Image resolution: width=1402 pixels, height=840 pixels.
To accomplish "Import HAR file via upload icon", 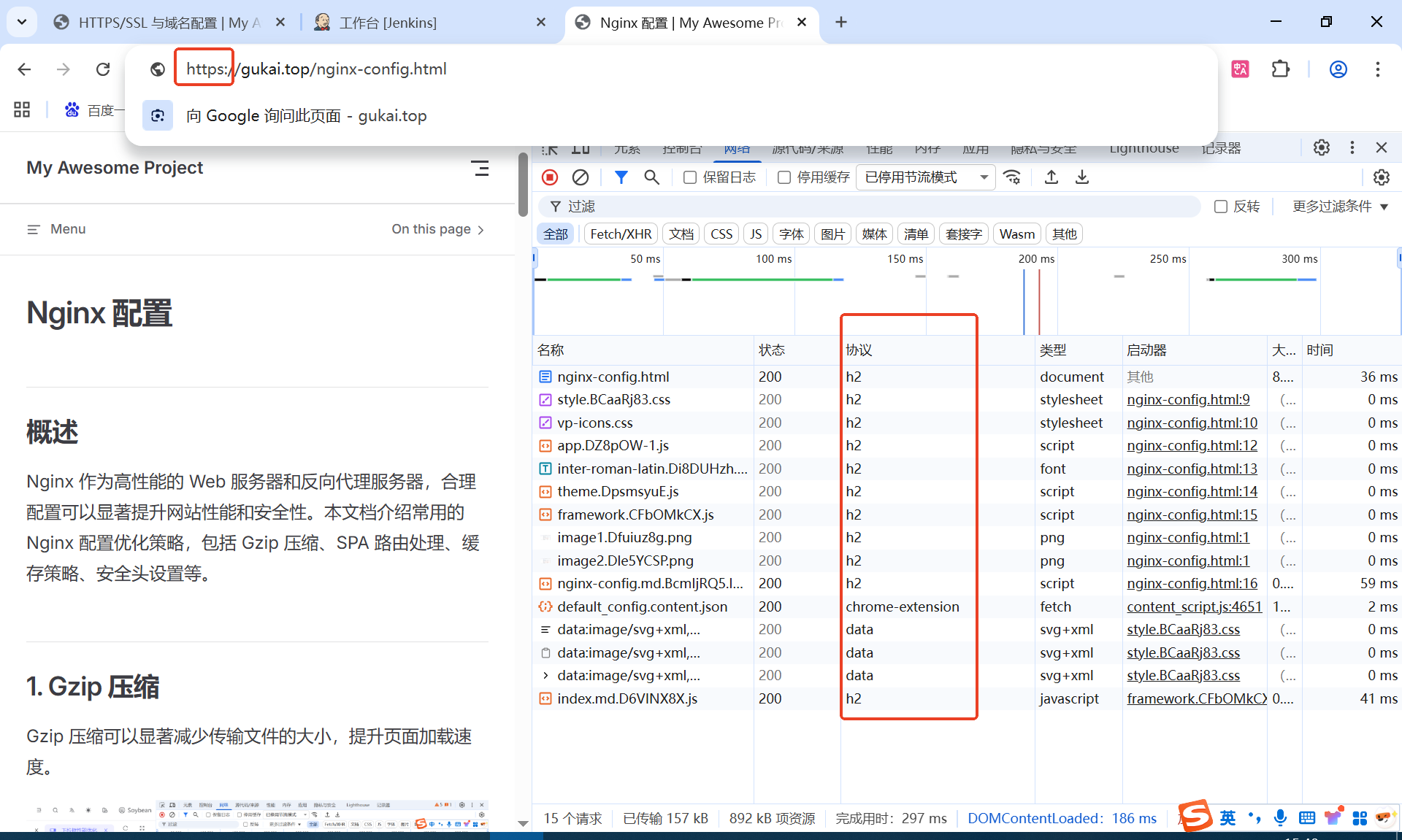I will pos(1051,177).
